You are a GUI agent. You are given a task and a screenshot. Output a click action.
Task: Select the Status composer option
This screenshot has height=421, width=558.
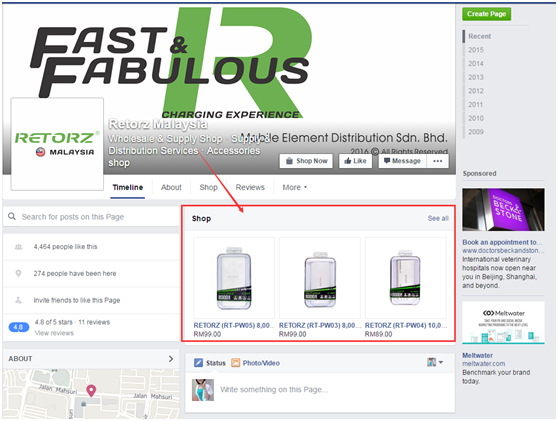pos(210,363)
